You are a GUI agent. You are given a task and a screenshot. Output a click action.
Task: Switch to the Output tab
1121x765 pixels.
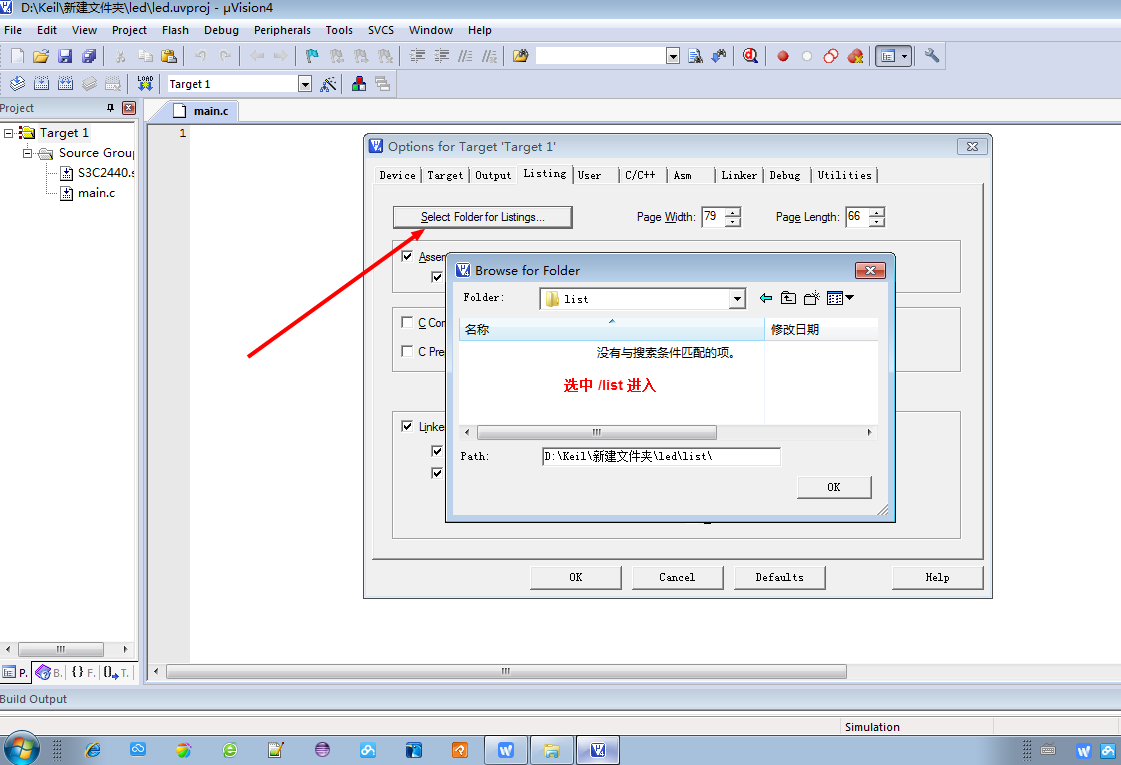[493, 175]
